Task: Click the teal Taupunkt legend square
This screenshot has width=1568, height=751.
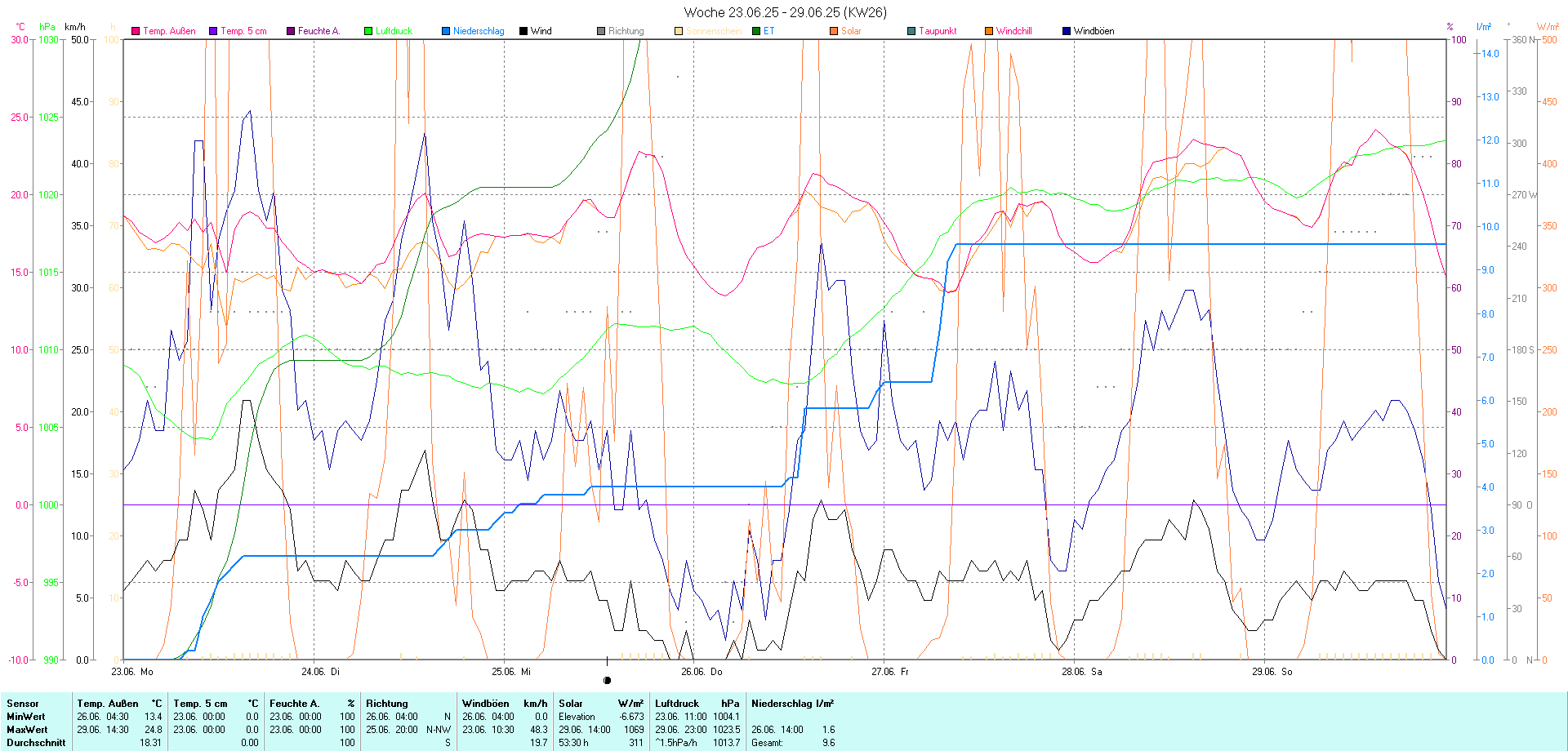Action: pos(911,31)
